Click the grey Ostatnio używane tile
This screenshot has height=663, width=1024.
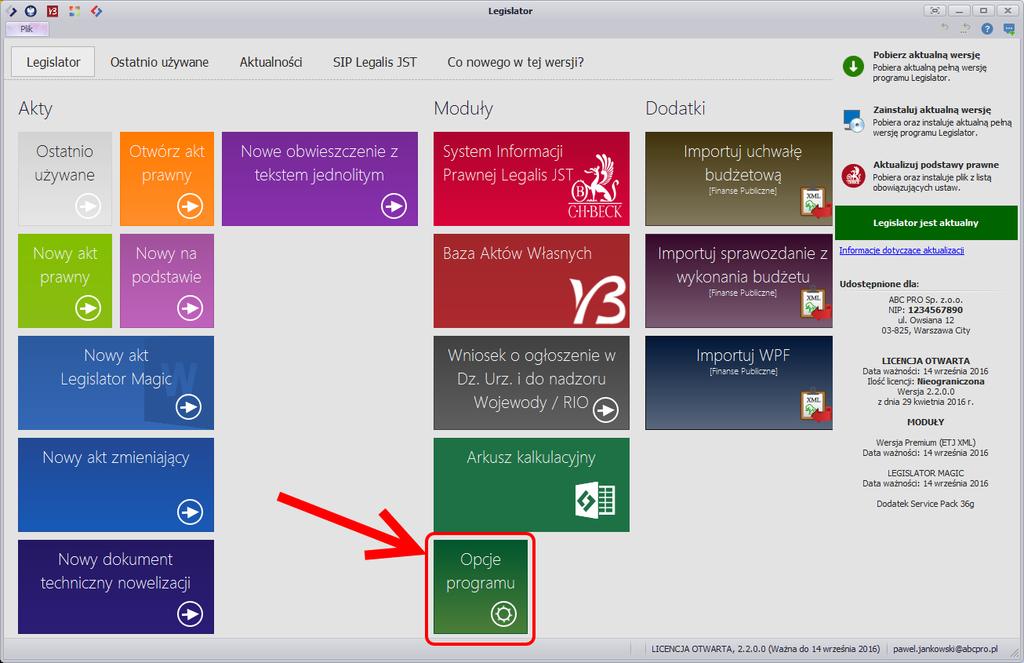pos(65,179)
